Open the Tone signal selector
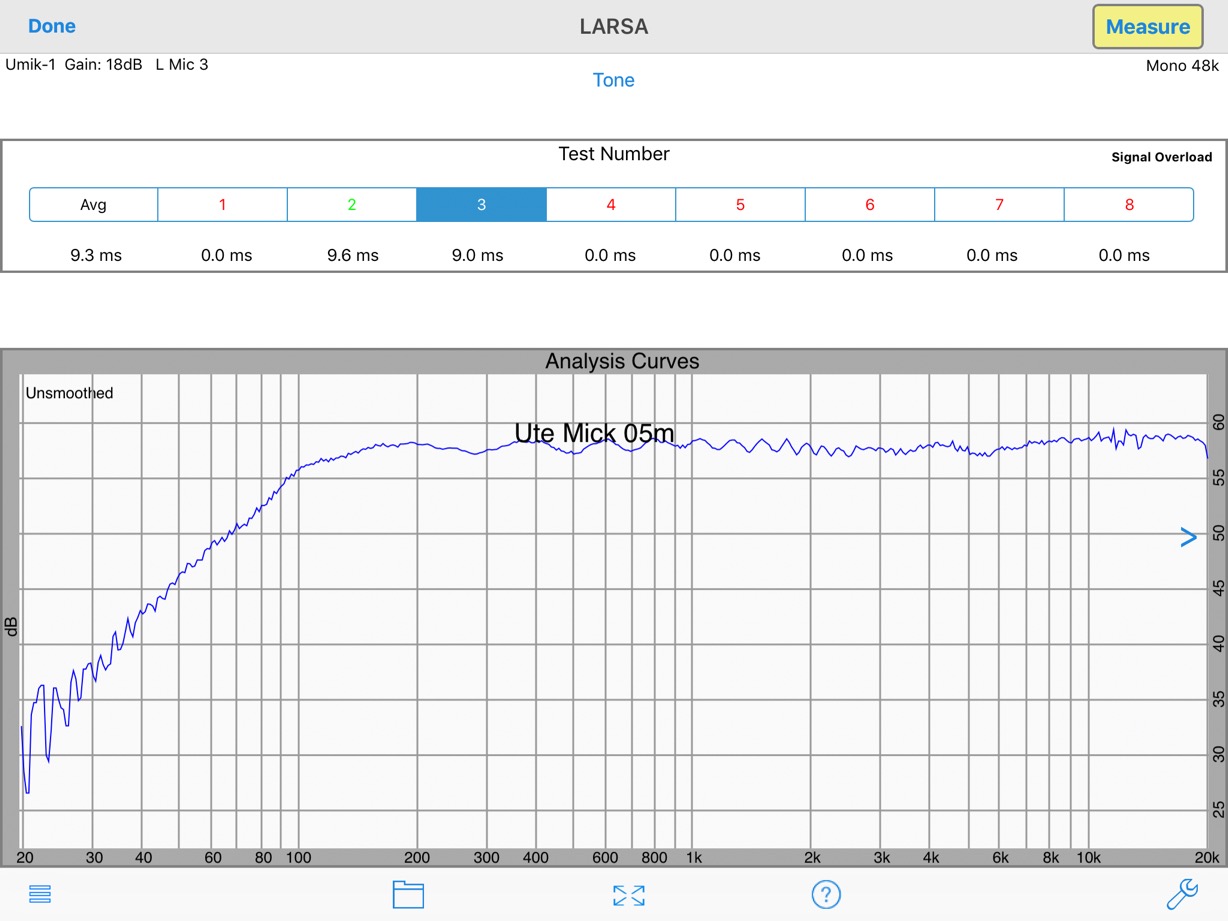The height and width of the screenshot is (921, 1228). click(613, 80)
